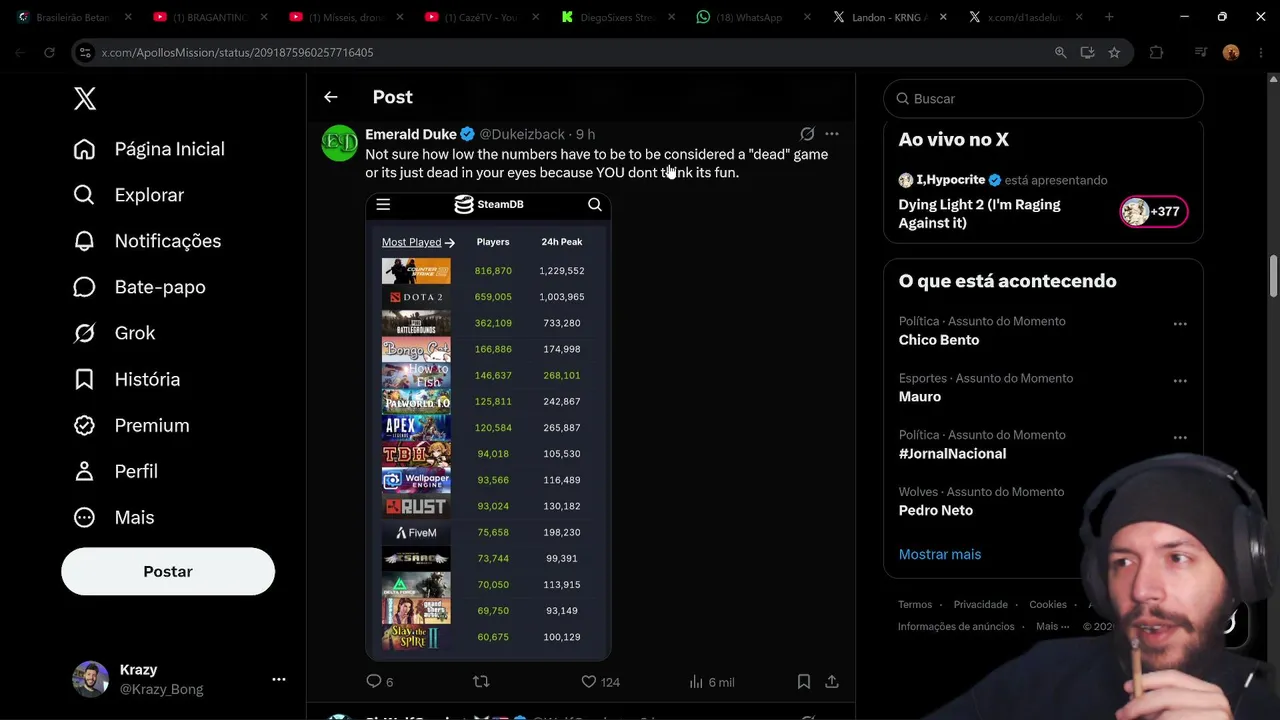Viewport: 1280px width, 720px height.
Task: Click the Emerald Duke display name
Action: coord(411,134)
